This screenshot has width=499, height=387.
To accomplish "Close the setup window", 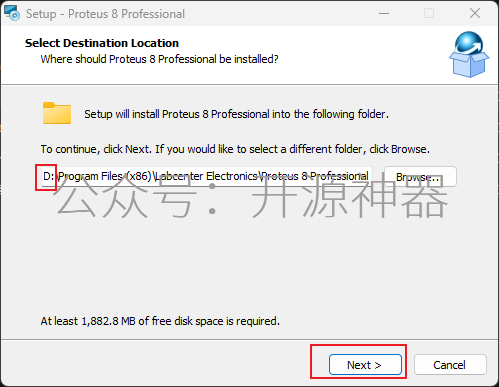I will click(x=475, y=13).
